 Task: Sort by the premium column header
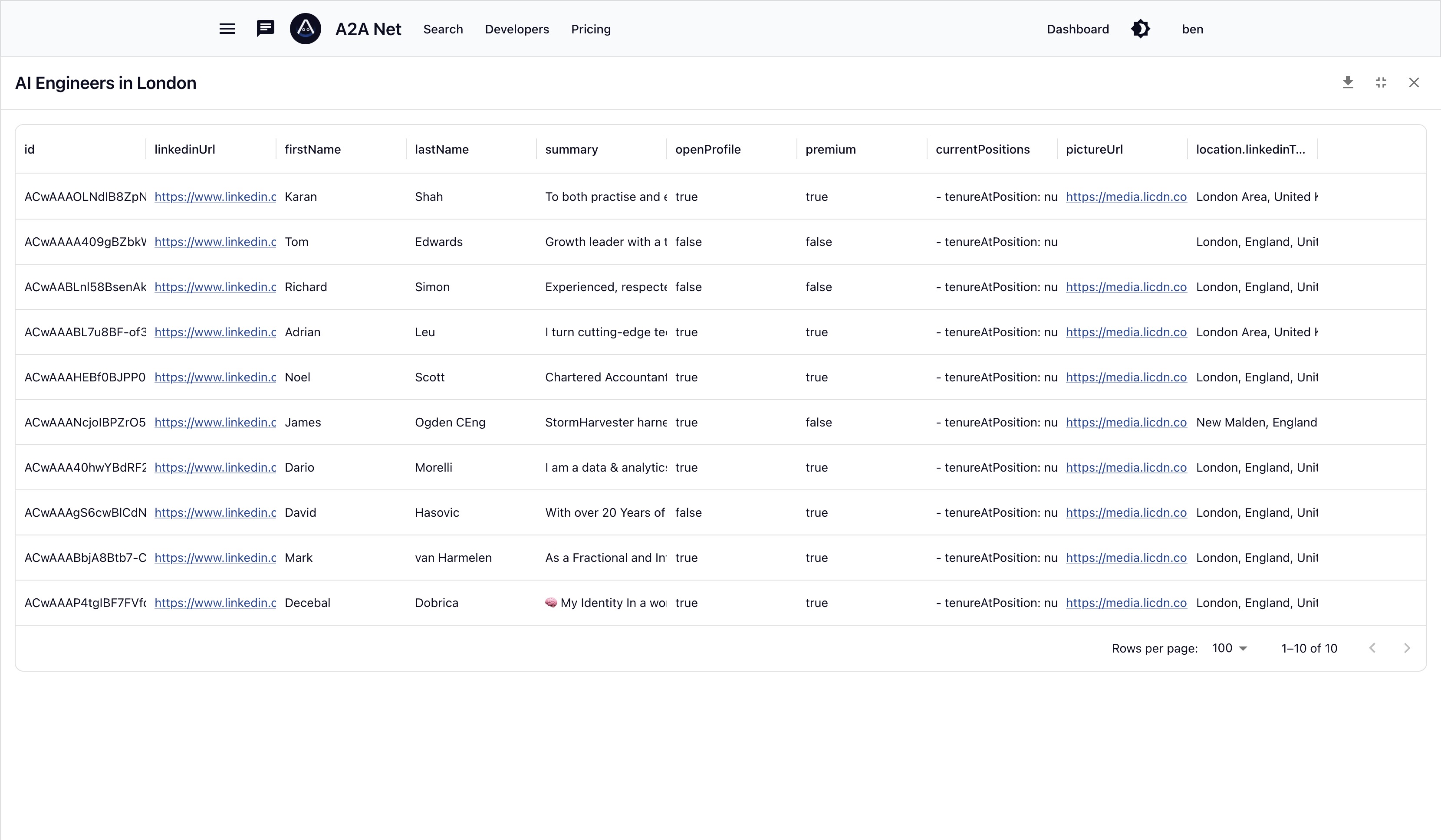coord(830,149)
